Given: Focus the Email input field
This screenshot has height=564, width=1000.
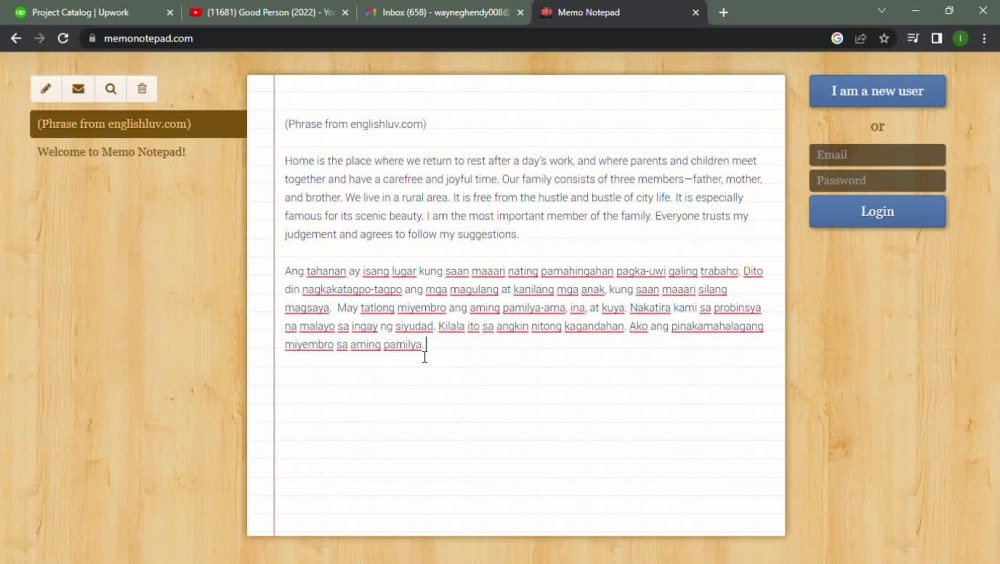Looking at the screenshot, I should click(x=877, y=154).
